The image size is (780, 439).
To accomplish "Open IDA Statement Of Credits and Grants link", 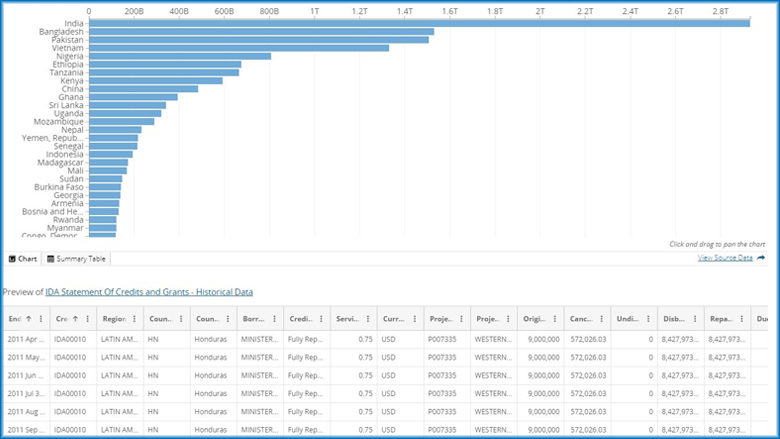I will click(149, 292).
